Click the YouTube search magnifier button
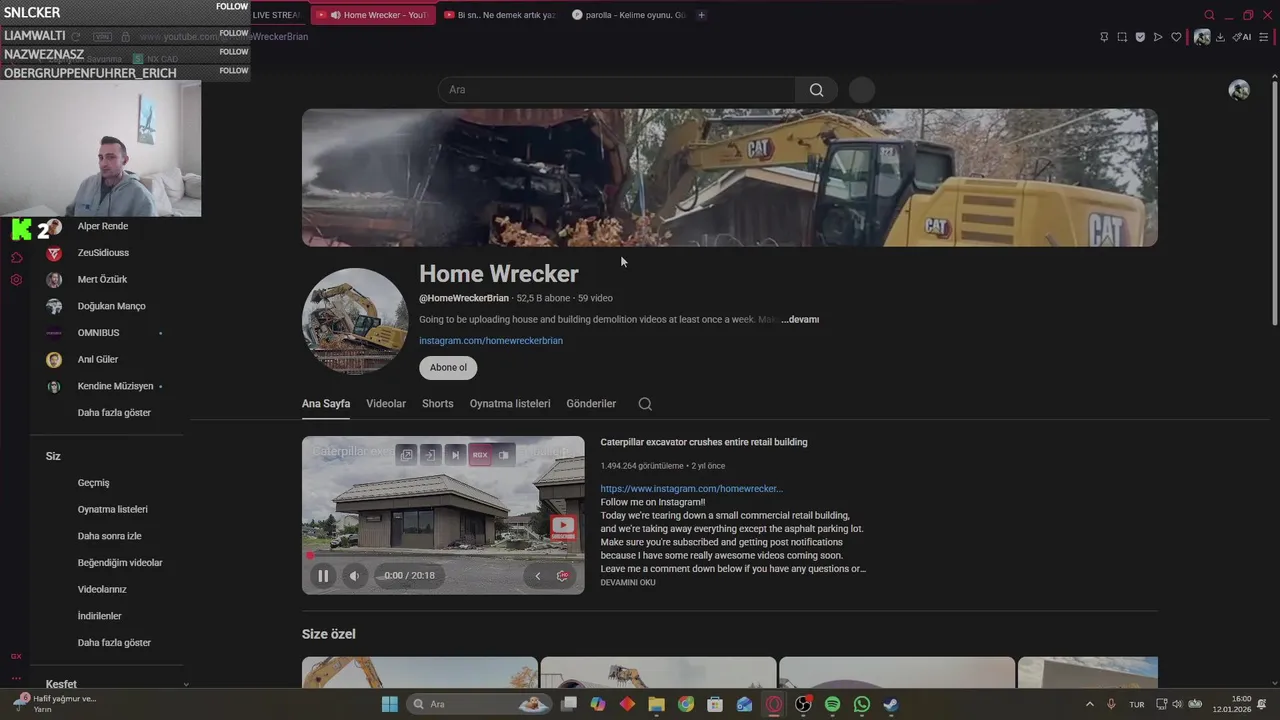 tap(817, 90)
